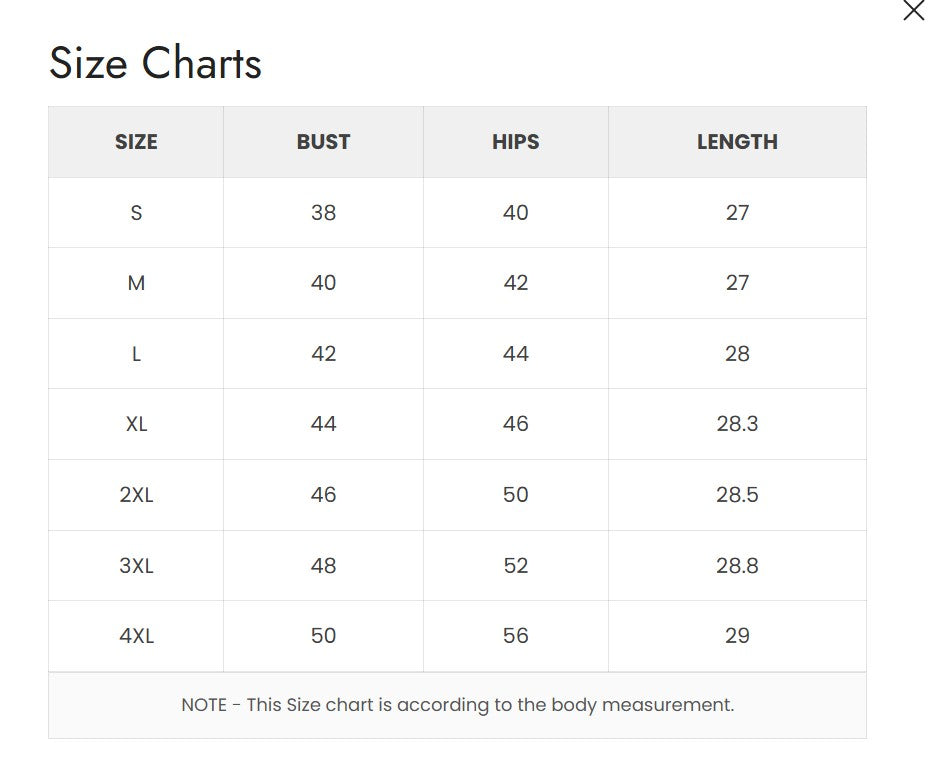Close the Size Charts popup
Screen dimensions: 936x766
coord(913,11)
